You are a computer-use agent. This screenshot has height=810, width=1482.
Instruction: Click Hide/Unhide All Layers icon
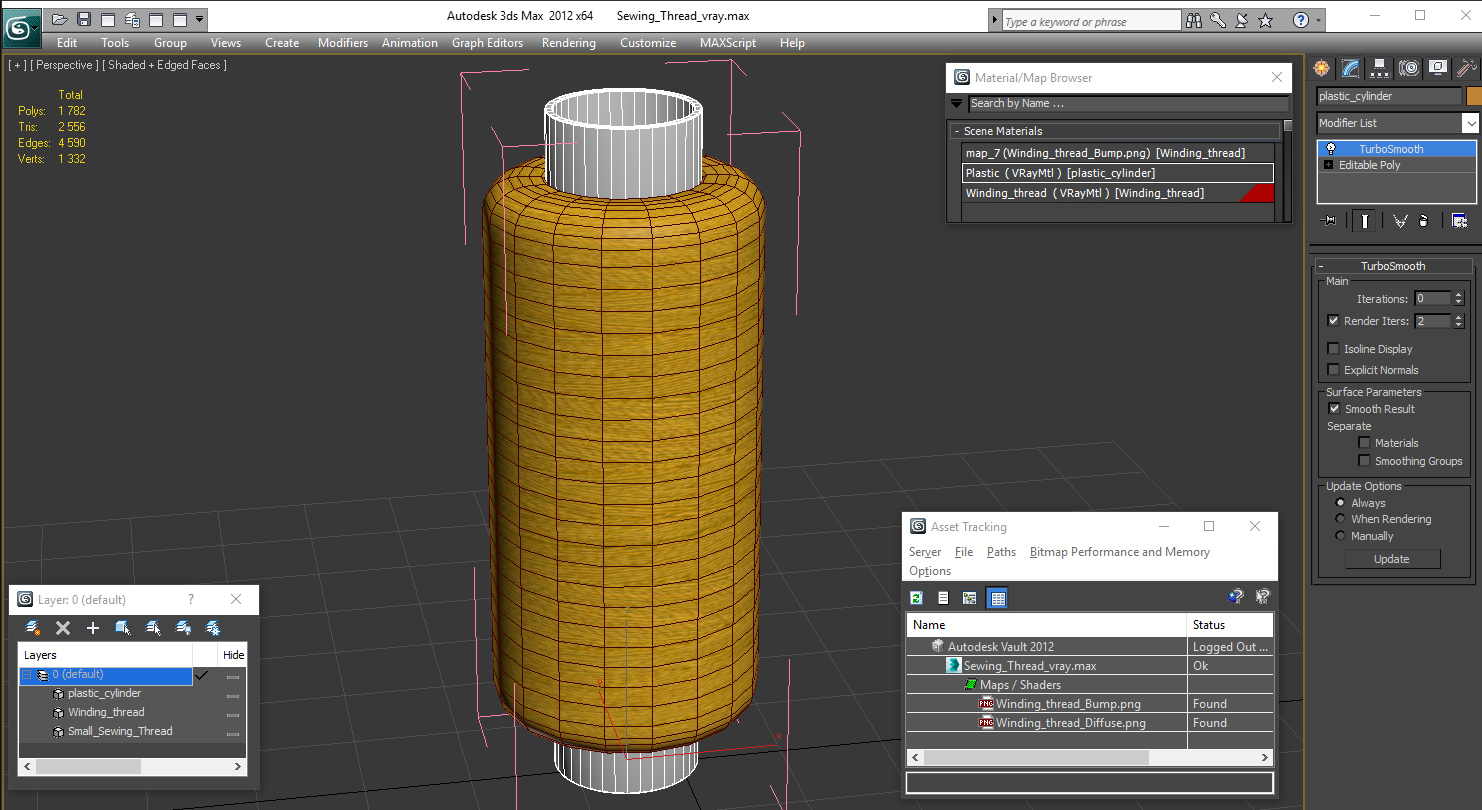tap(183, 628)
